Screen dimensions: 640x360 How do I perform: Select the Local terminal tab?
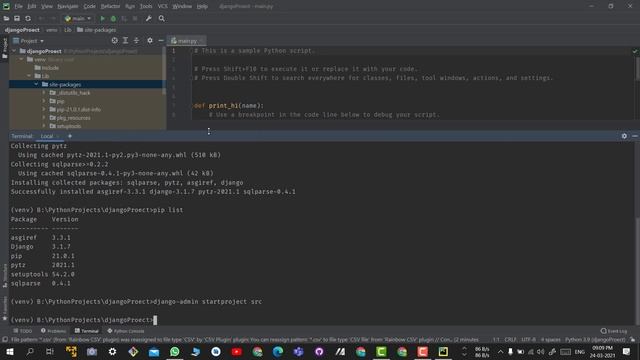[x=47, y=136]
